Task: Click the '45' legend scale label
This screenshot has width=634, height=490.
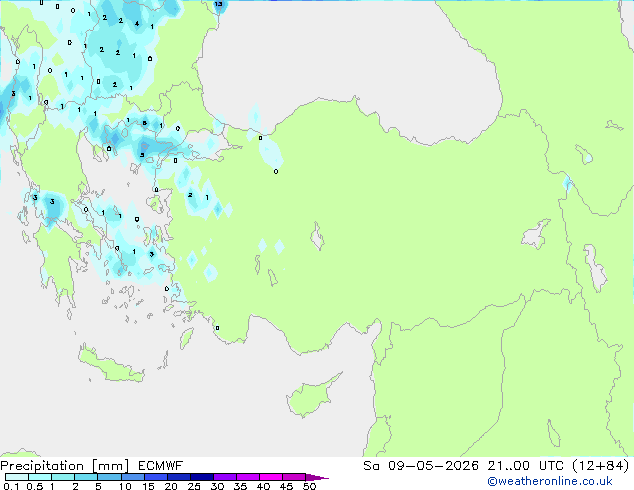Action: pos(286,486)
